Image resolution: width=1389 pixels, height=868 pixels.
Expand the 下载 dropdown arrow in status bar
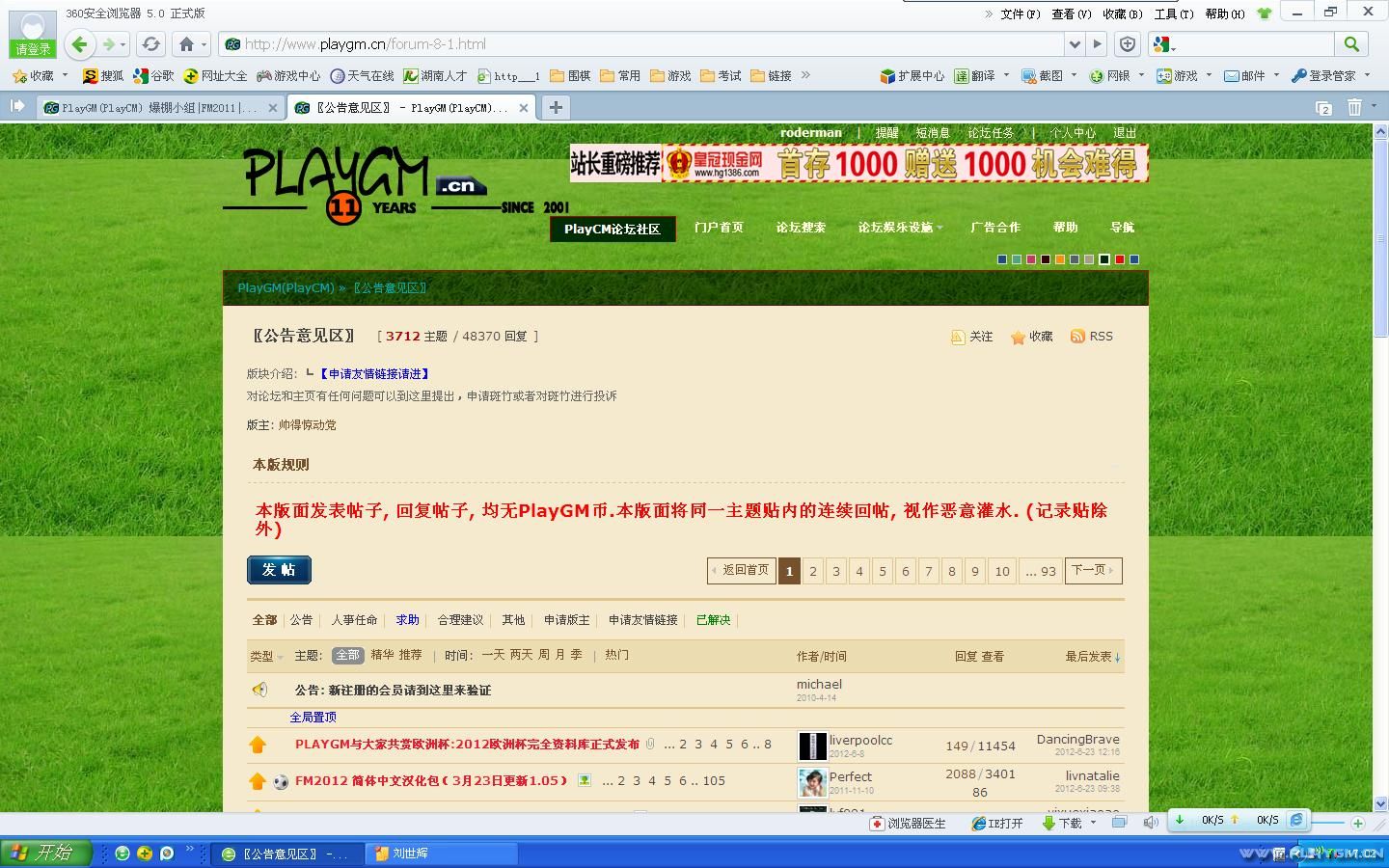point(1093,823)
